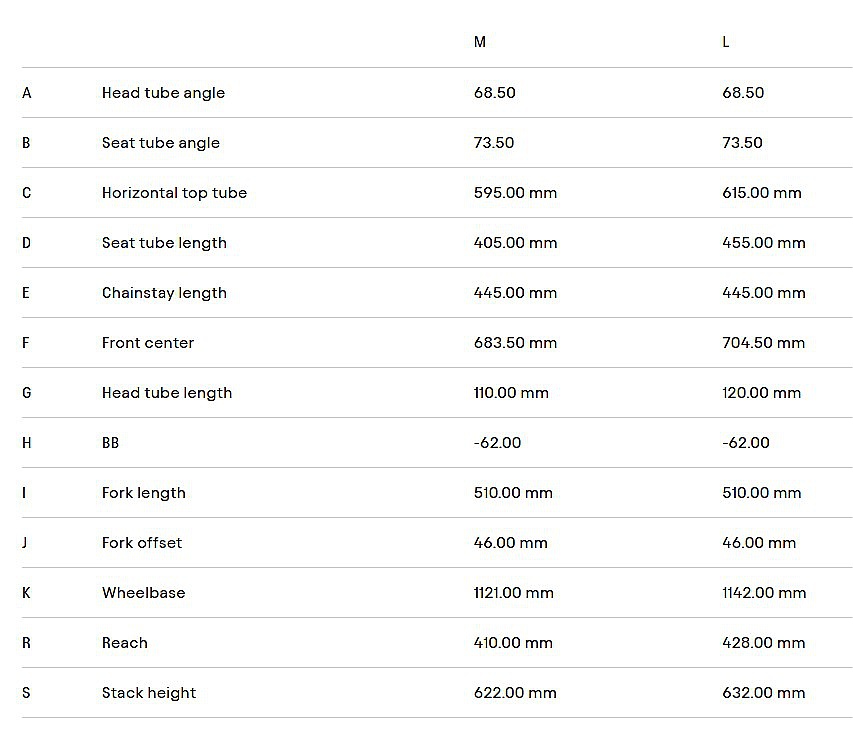Select the Horizontal top tube label
Viewport: 853px width, 732px height.
click(174, 193)
